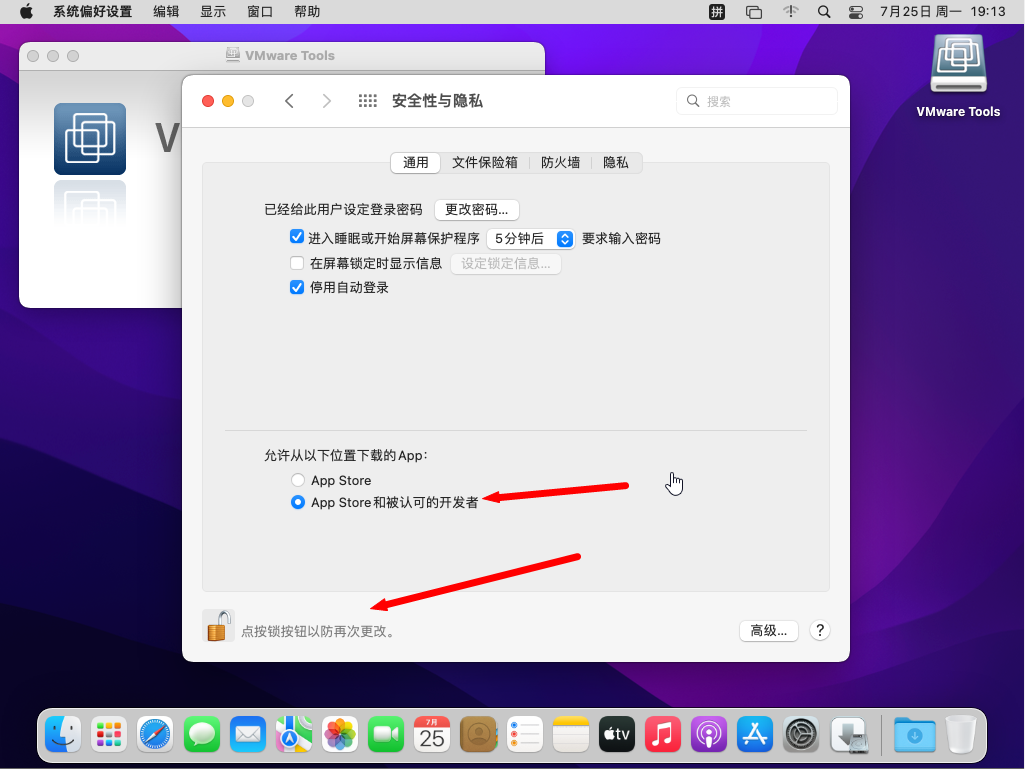Click 设定锁定信息... button
Image resolution: width=1025 pixels, height=769 pixels.
(x=506, y=264)
